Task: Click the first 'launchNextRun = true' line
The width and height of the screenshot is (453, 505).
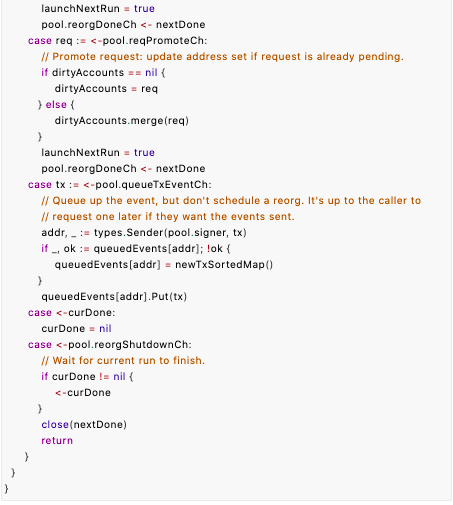Action: pyautogui.click(x=98, y=8)
